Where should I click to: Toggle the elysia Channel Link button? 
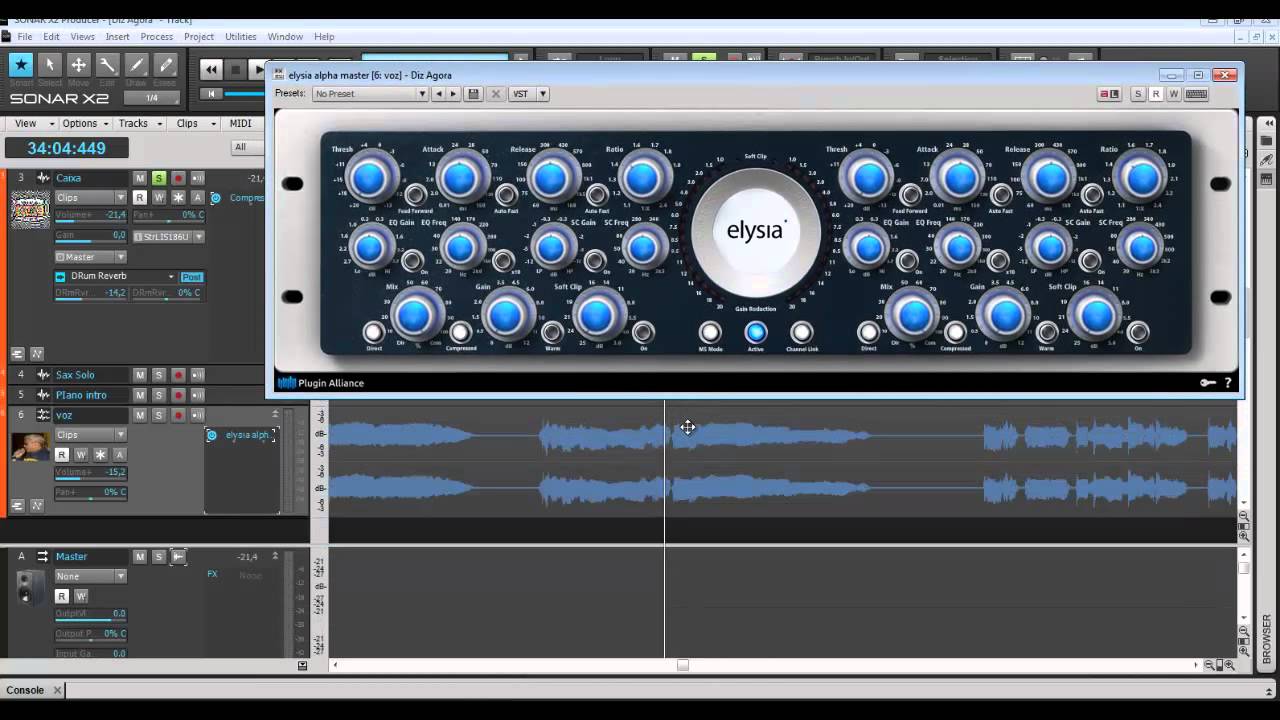click(x=801, y=332)
